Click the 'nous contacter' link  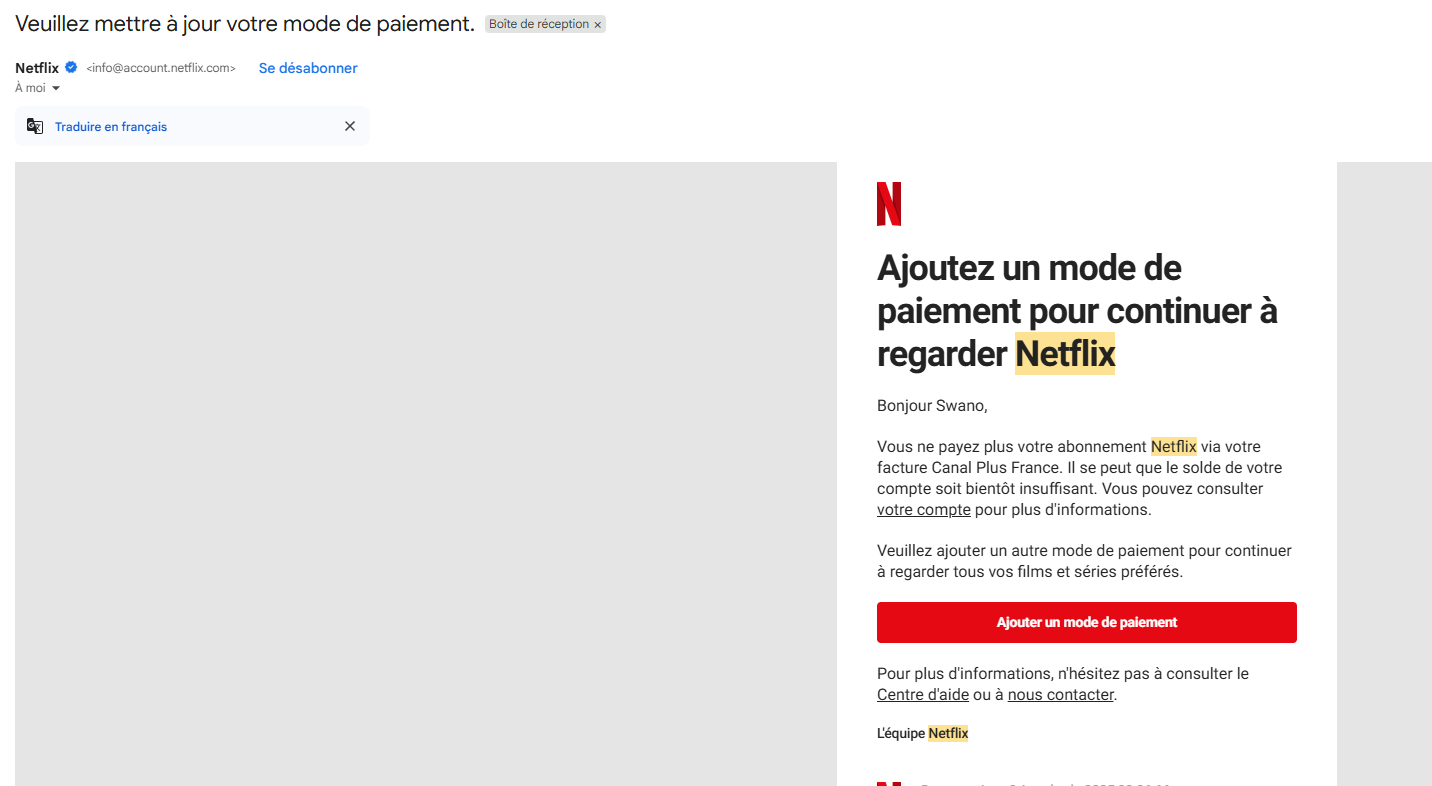(1060, 694)
